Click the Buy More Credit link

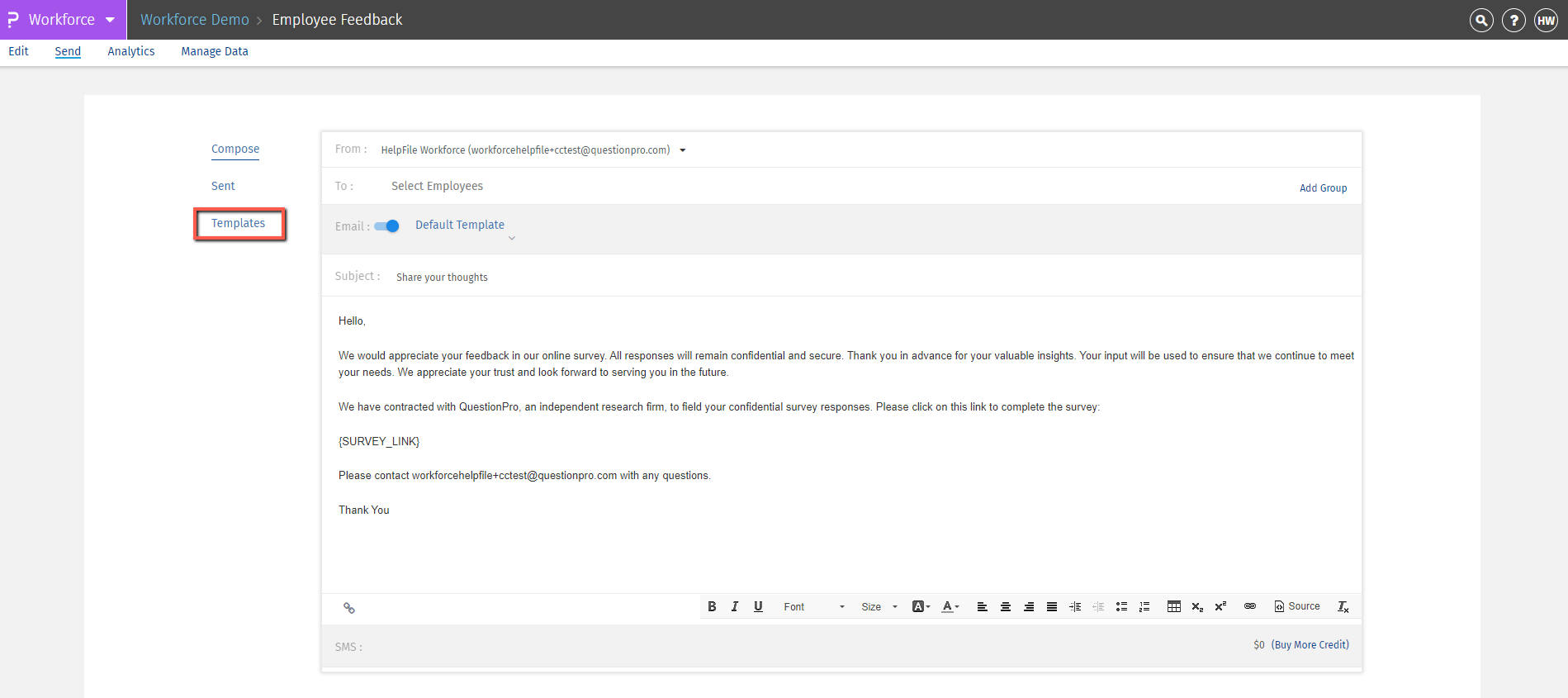point(1310,645)
